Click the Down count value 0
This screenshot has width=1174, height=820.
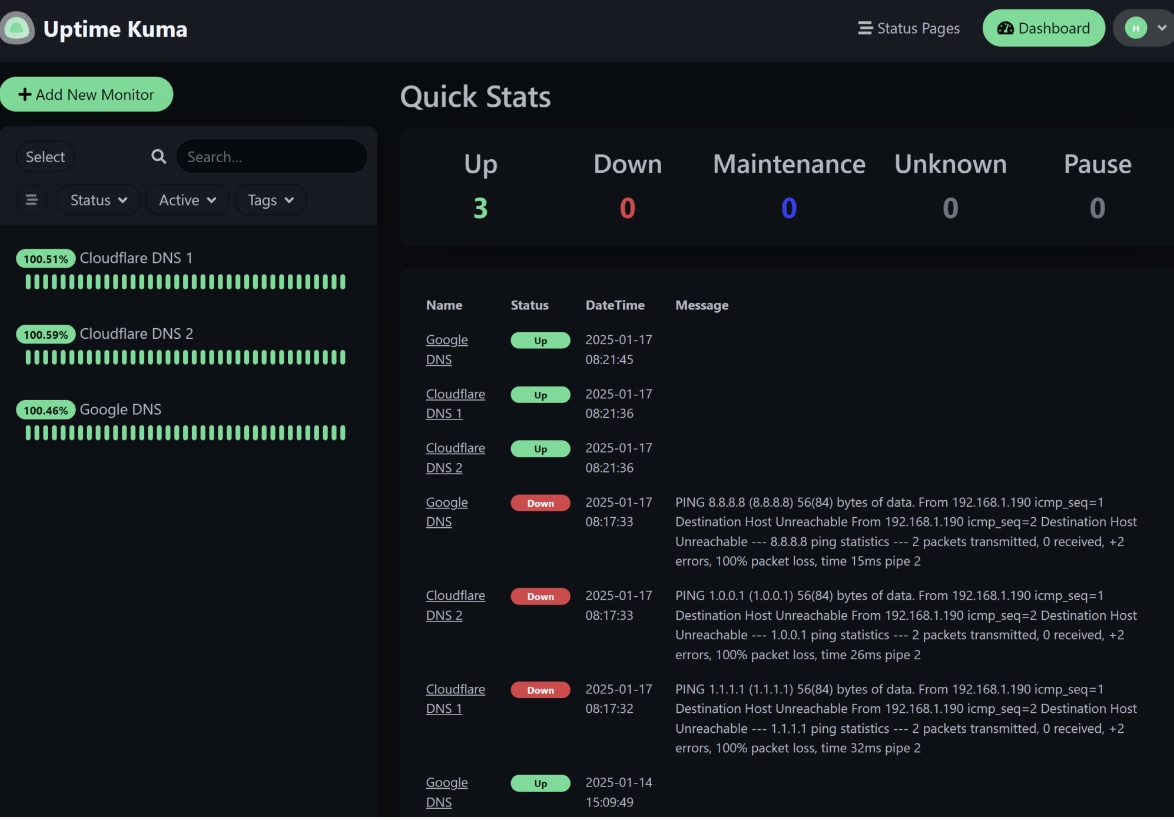(x=627, y=208)
